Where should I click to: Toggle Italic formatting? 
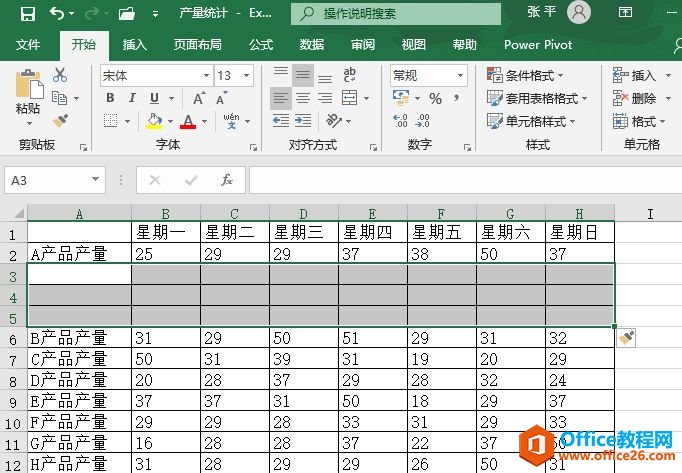pyautogui.click(x=132, y=98)
